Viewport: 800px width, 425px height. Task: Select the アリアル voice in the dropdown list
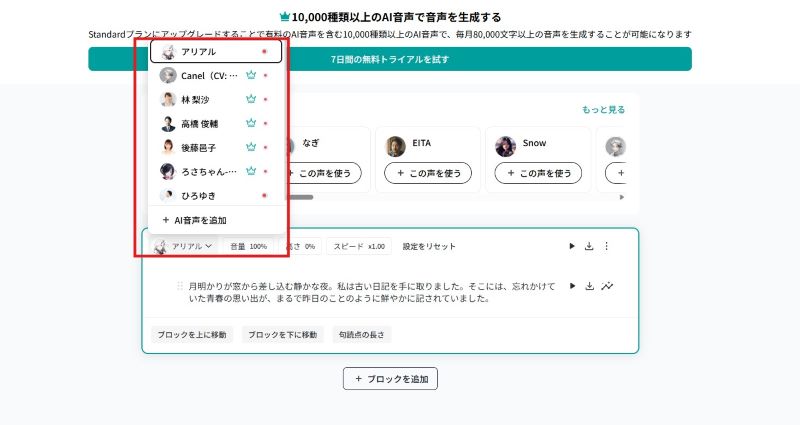216,52
